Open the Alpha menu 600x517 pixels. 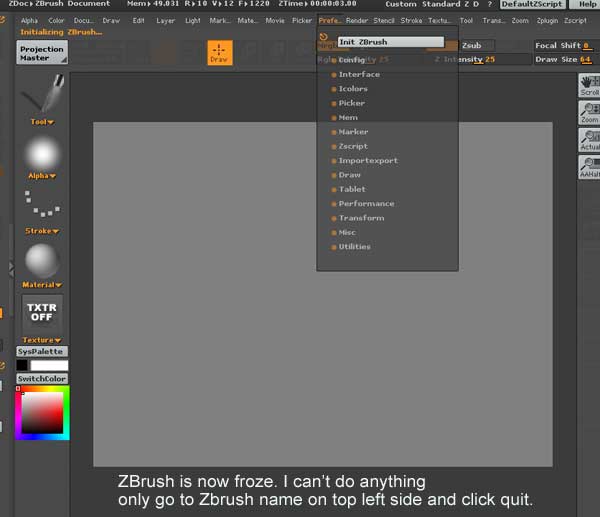click(29, 21)
